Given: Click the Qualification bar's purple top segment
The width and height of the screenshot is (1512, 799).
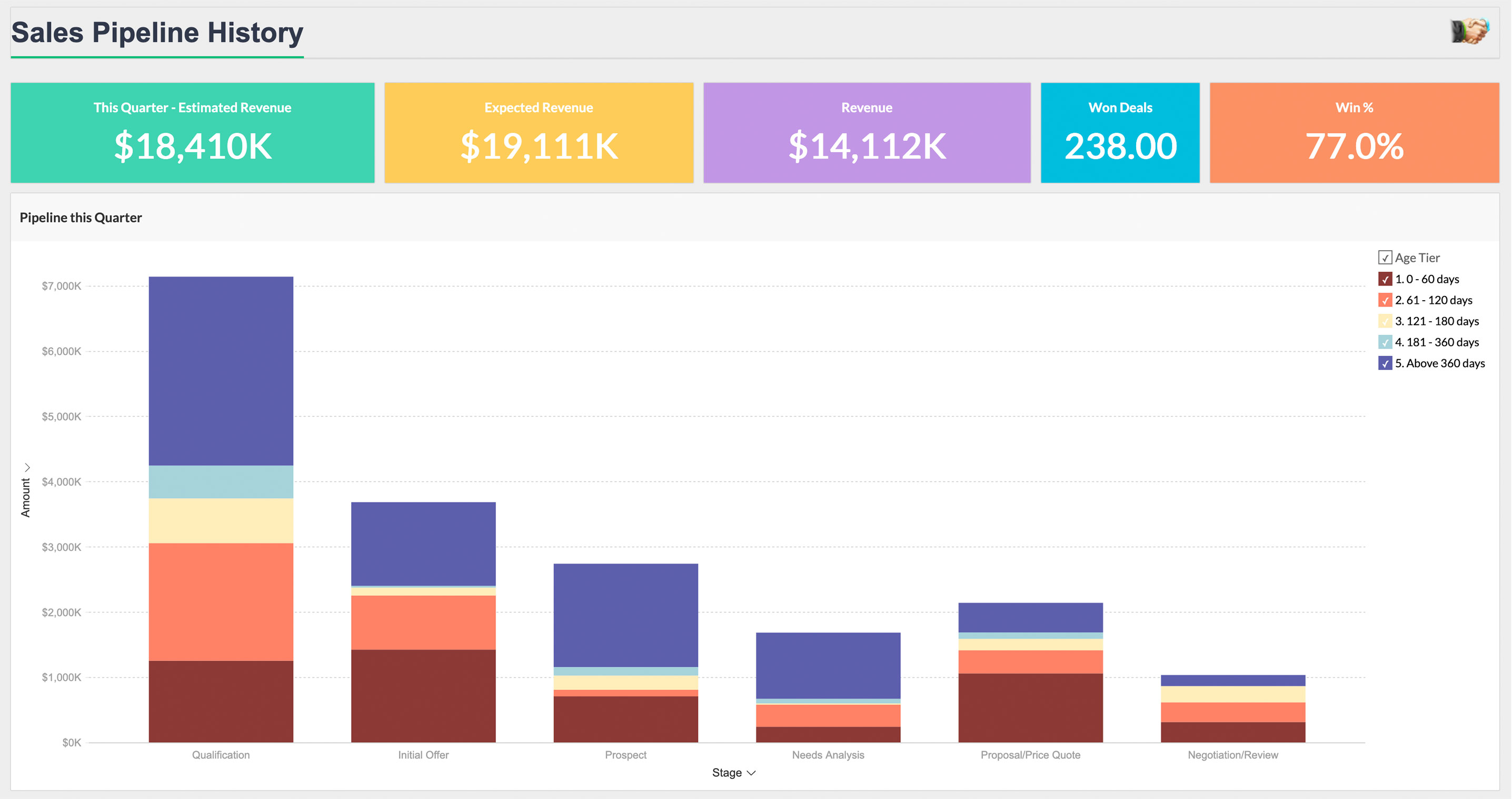Looking at the screenshot, I should tap(221, 370).
